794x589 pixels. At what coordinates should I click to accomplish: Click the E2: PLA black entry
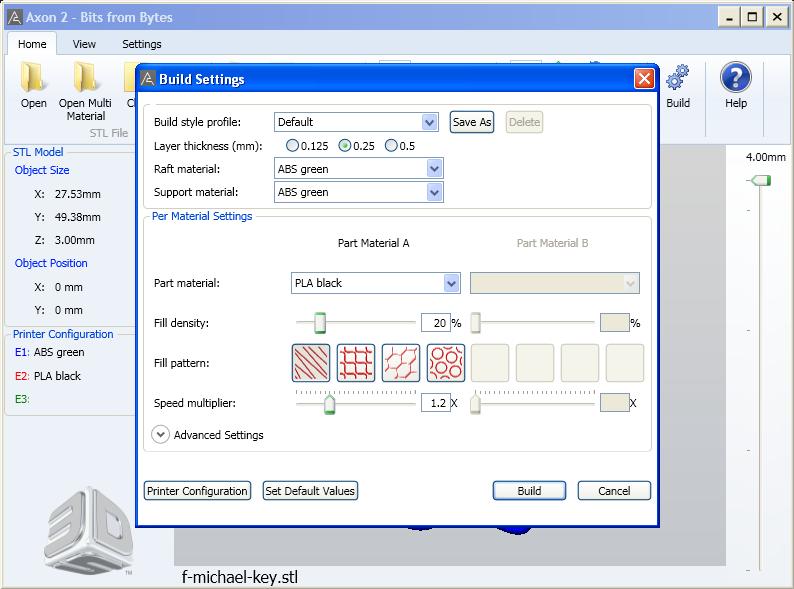(48, 376)
